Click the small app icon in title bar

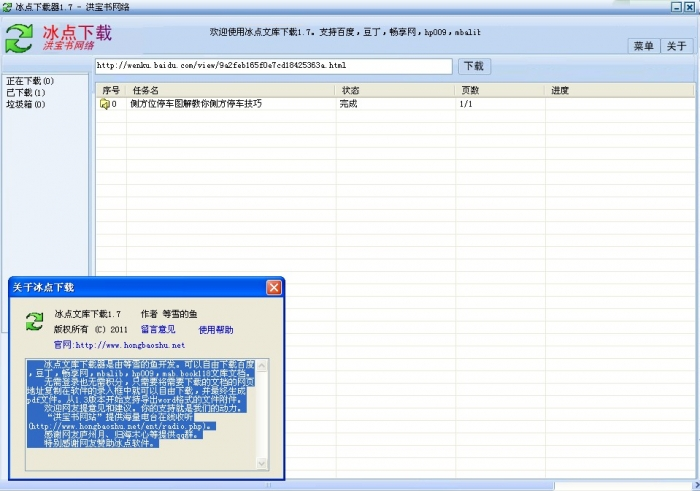[7, 7]
